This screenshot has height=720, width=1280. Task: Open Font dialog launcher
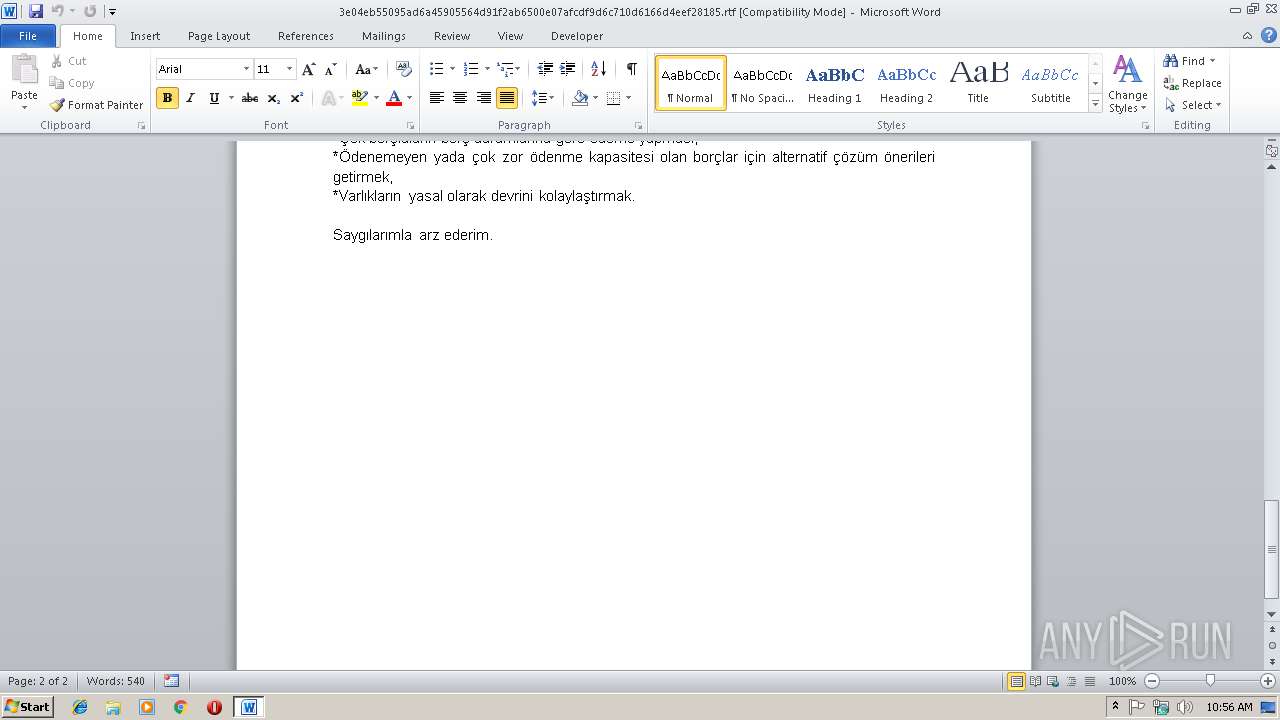(x=411, y=126)
